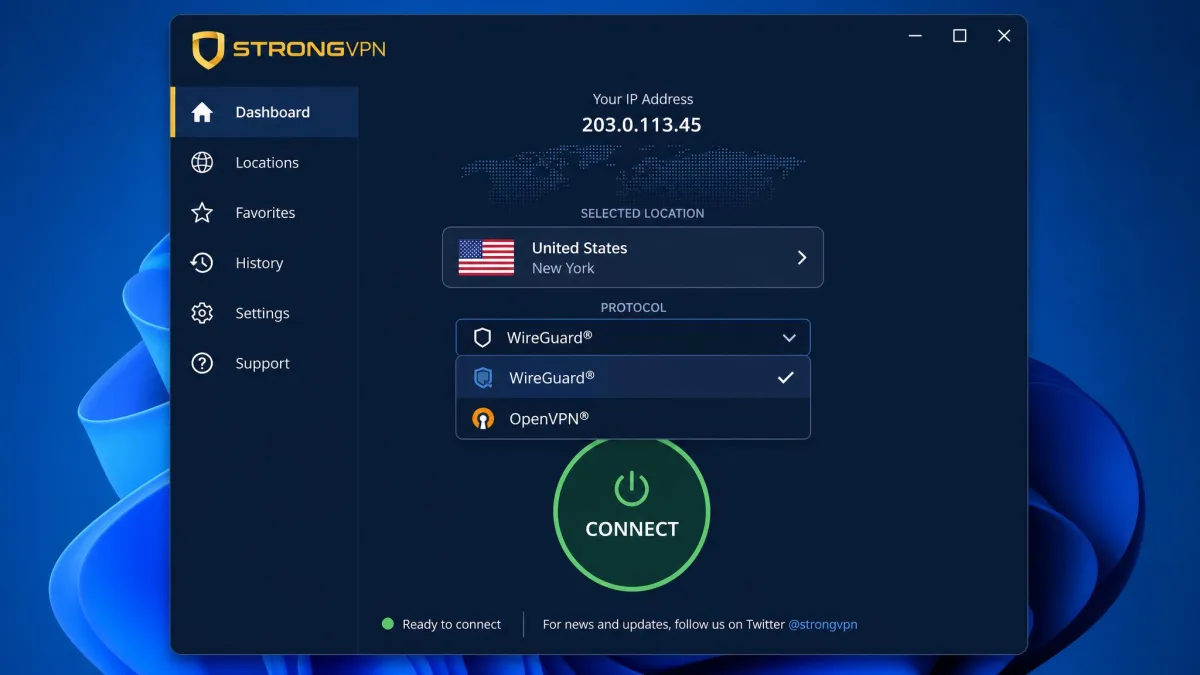Screen dimensions: 1200x675
Task: Click the WireGuard icon in dropdown list
Action: point(483,378)
